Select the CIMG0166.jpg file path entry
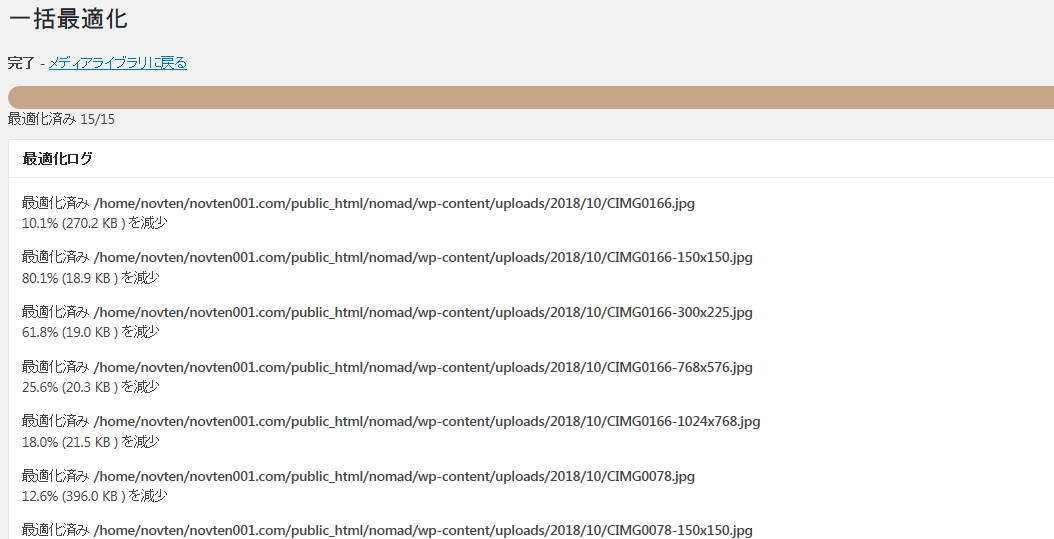The image size is (1054, 539). click(x=394, y=203)
